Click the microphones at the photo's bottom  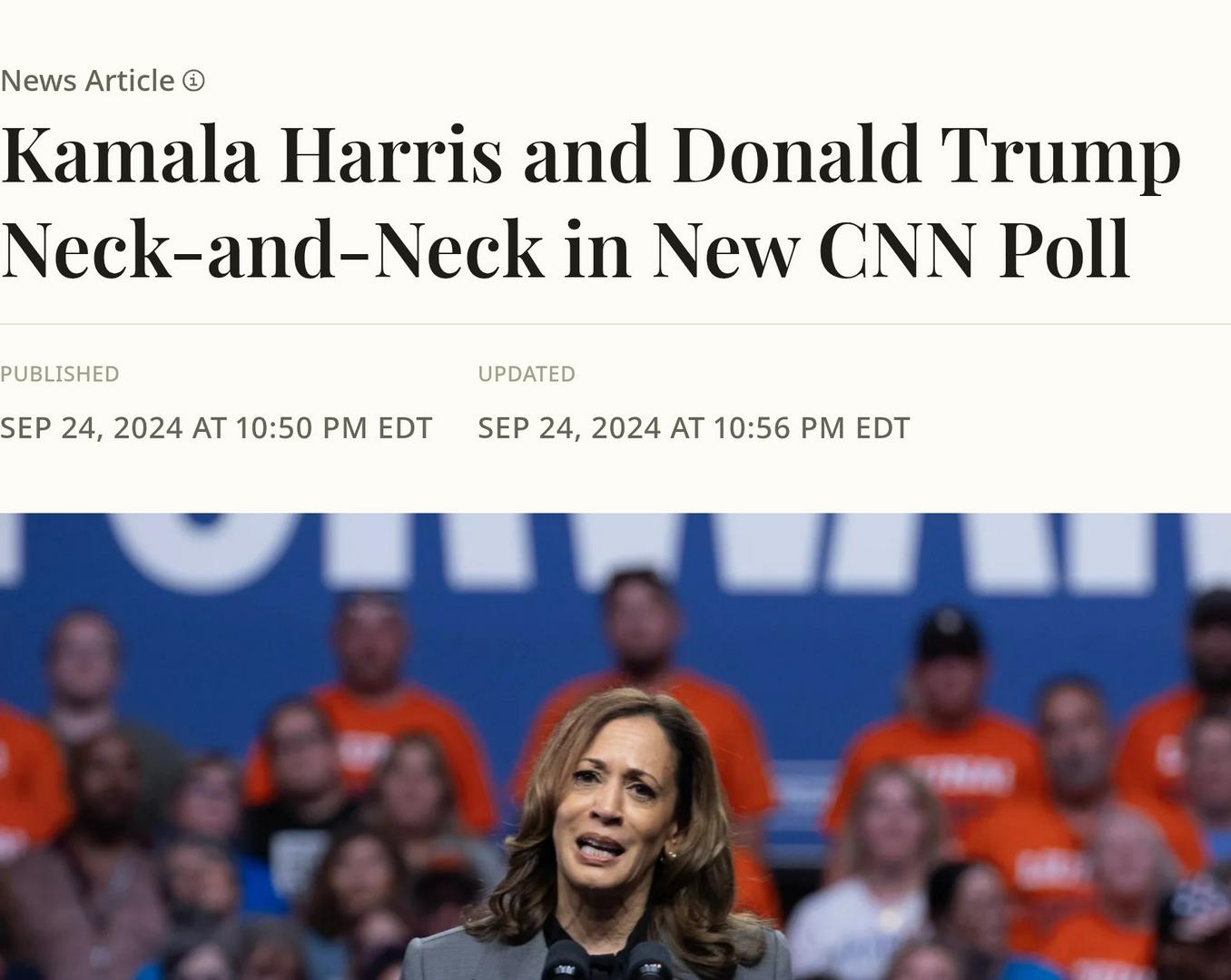tap(606, 960)
